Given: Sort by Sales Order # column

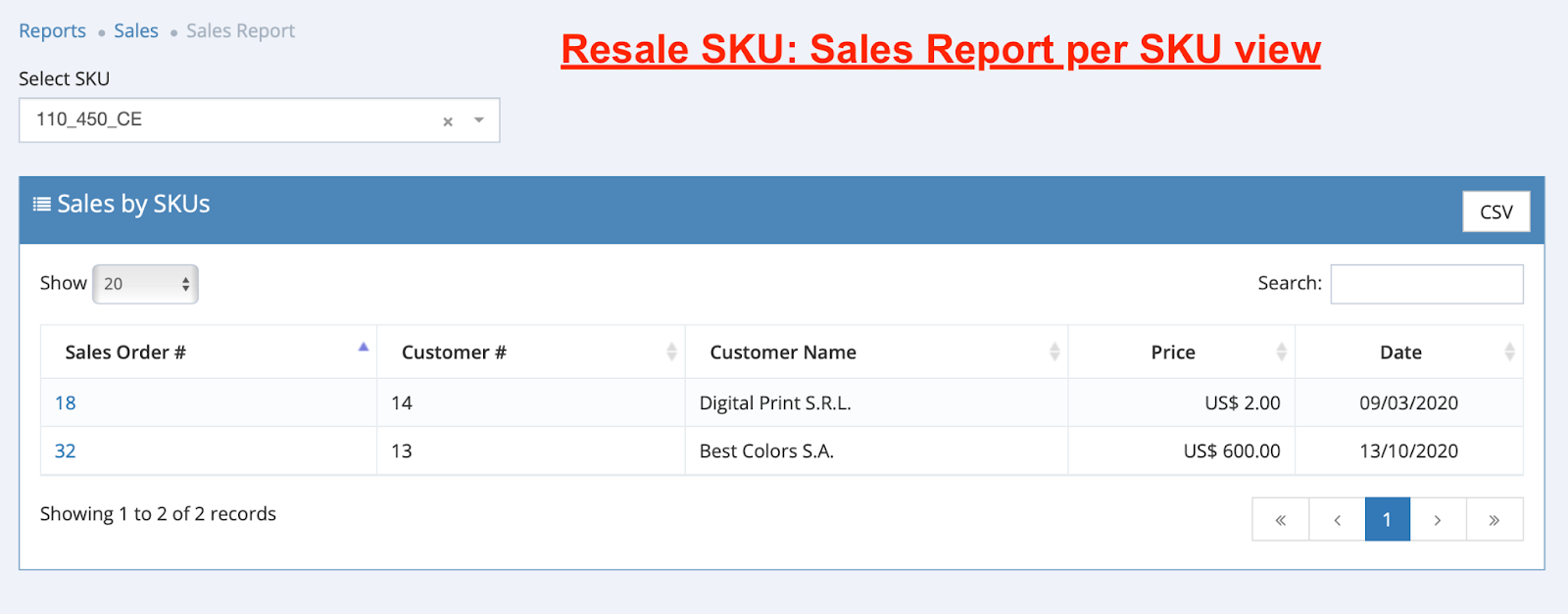Looking at the screenshot, I should [363, 348].
